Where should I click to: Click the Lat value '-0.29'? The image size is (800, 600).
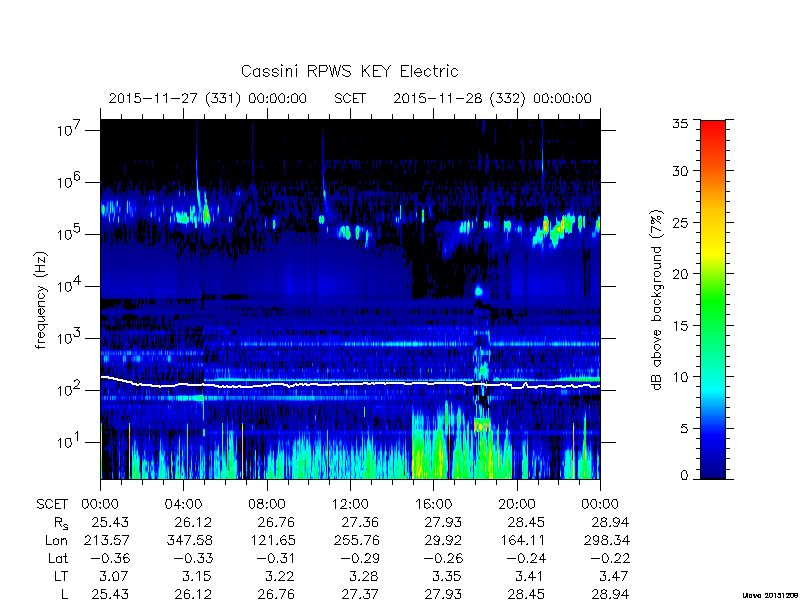click(360, 559)
